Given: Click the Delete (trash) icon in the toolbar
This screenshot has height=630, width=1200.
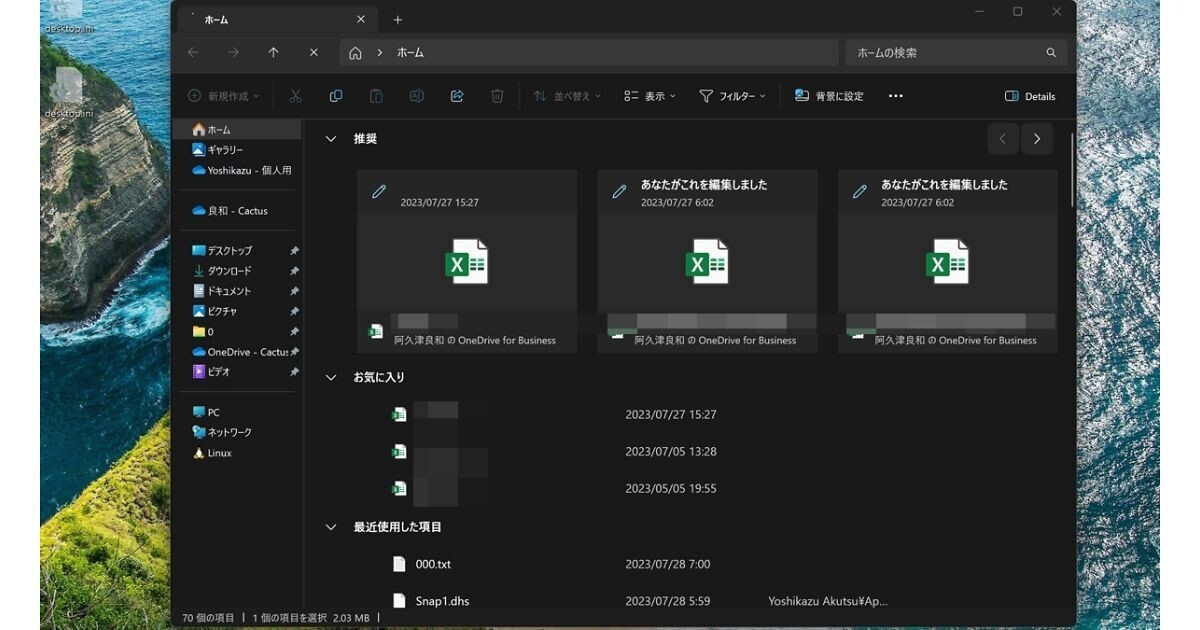Looking at the screenshot, I should pyautogui.click(x=497, y=95).
